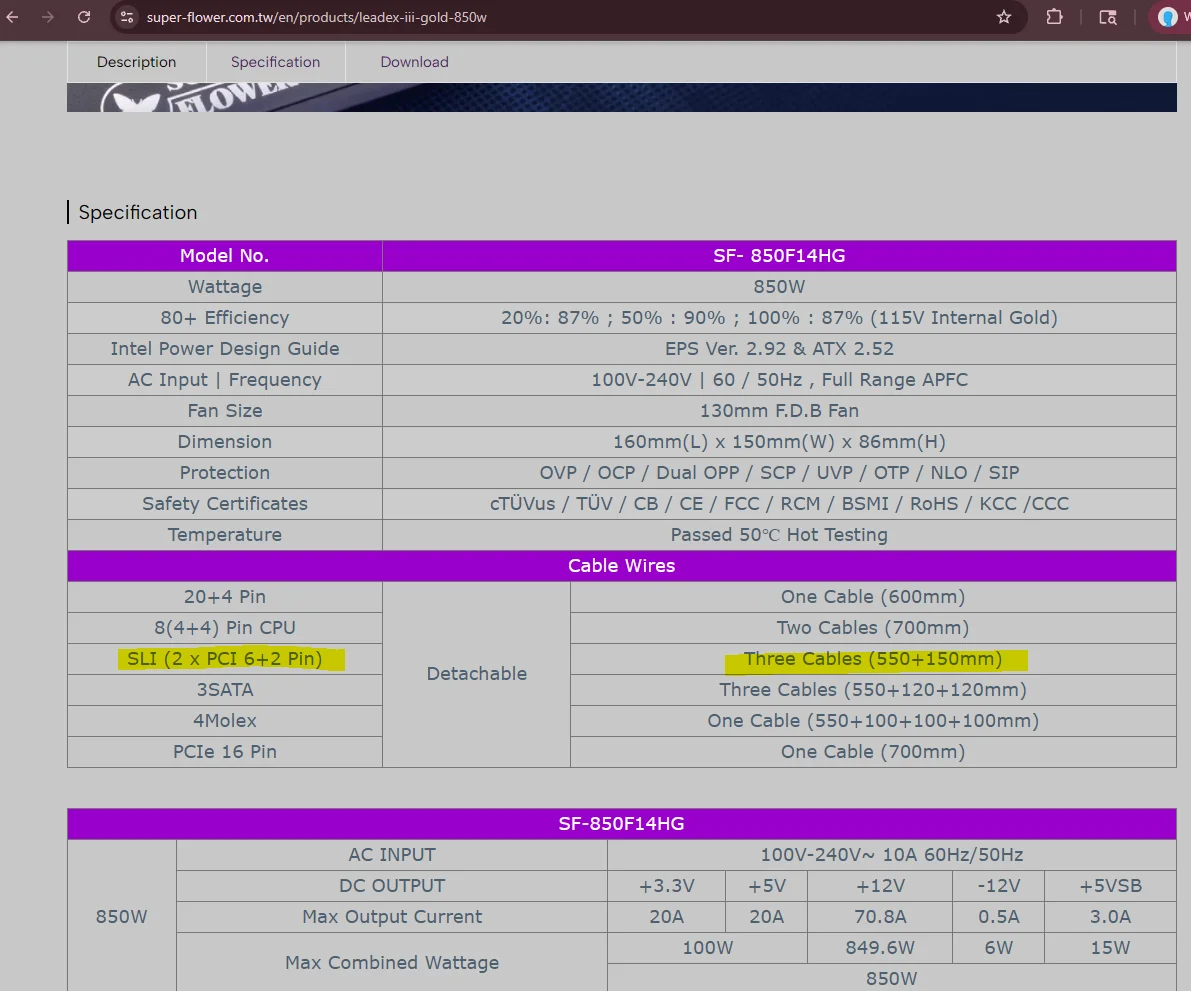This screenshot has height=991, width=1191.
Task: Click the '849.6W' combined wattage value
Action: point(880,948)
